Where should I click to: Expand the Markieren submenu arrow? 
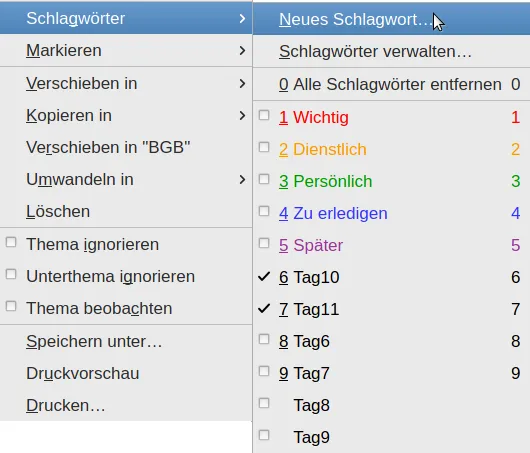click(x=242, y=51)
